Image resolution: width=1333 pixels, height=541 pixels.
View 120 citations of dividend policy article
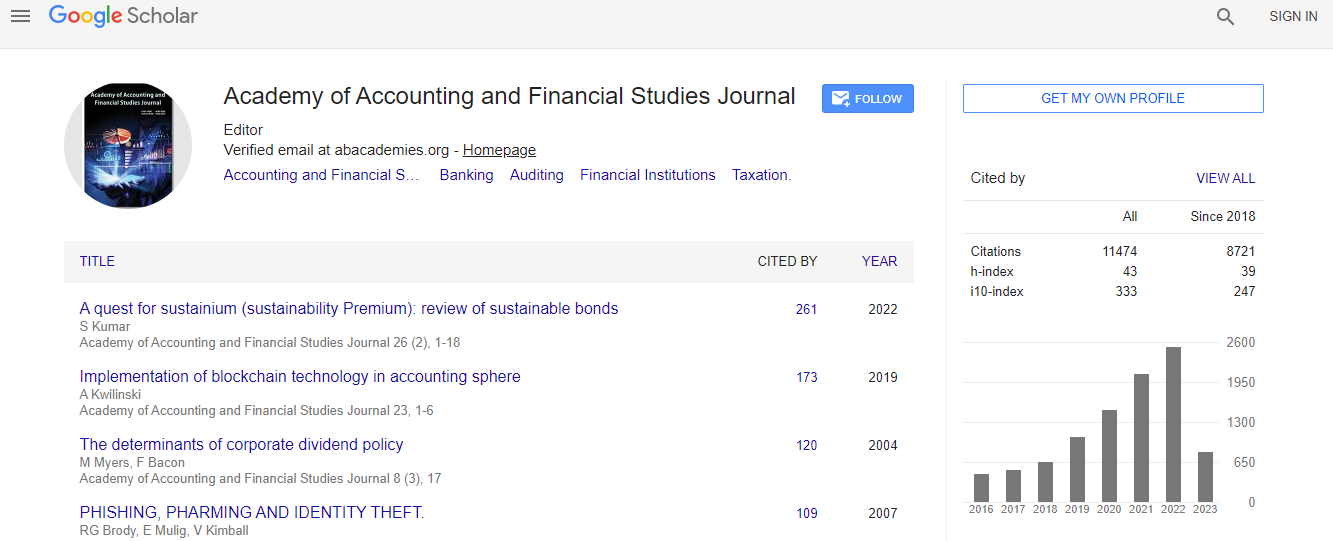[807, 445]
